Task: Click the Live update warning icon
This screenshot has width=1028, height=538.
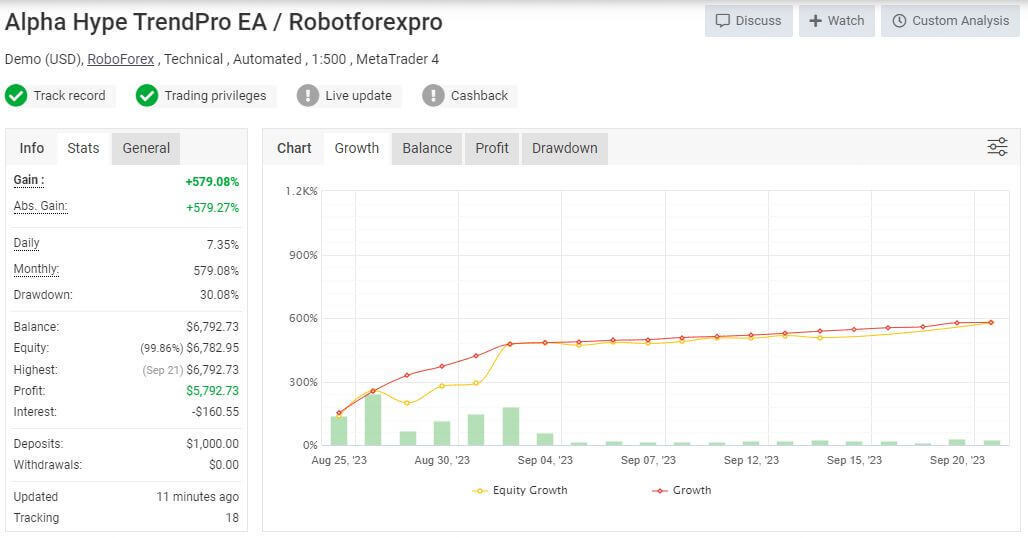Action: point(308,96)
